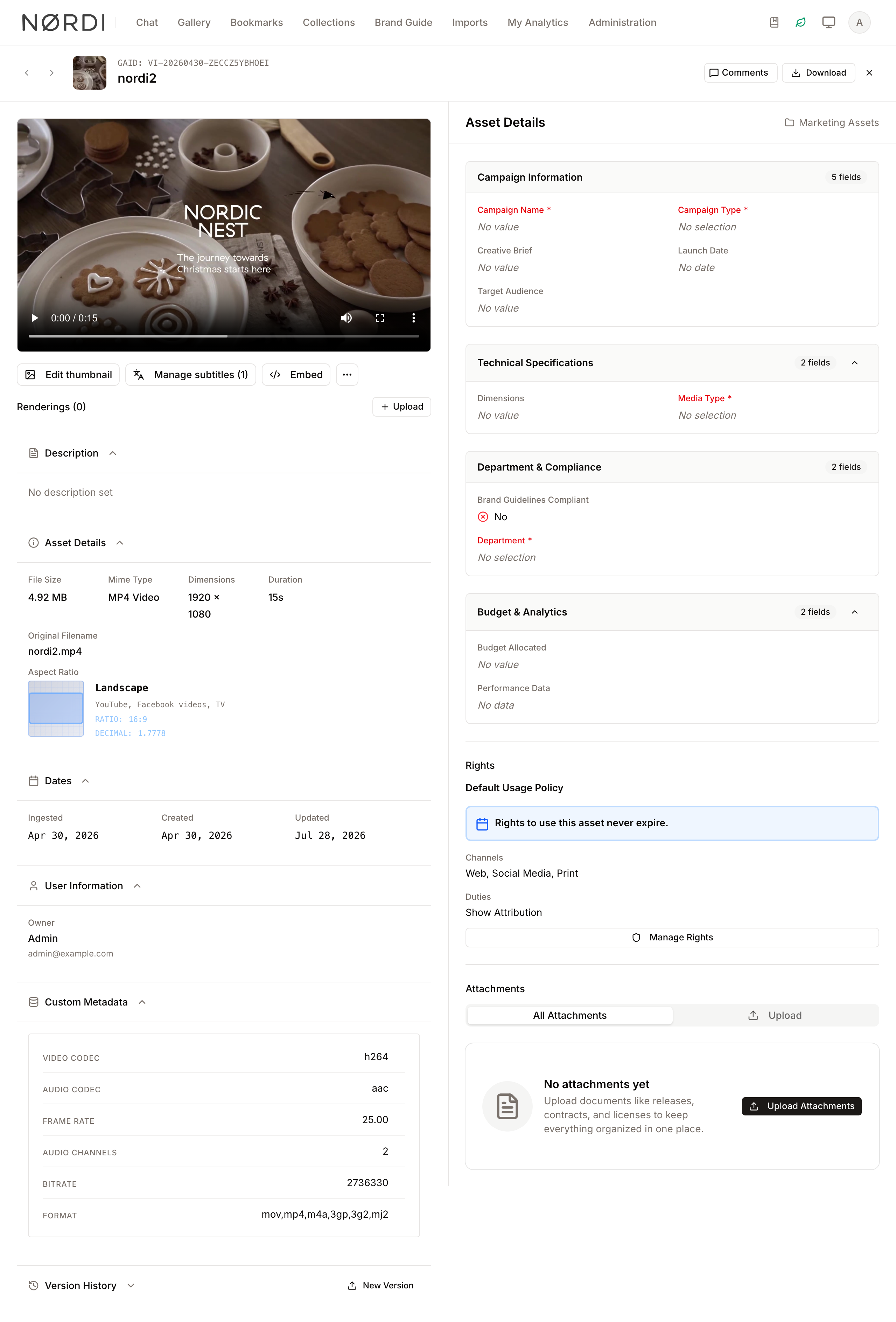Enter fullscreen video mode
This screenshot has height=1322, width=896.
(380, 318)
